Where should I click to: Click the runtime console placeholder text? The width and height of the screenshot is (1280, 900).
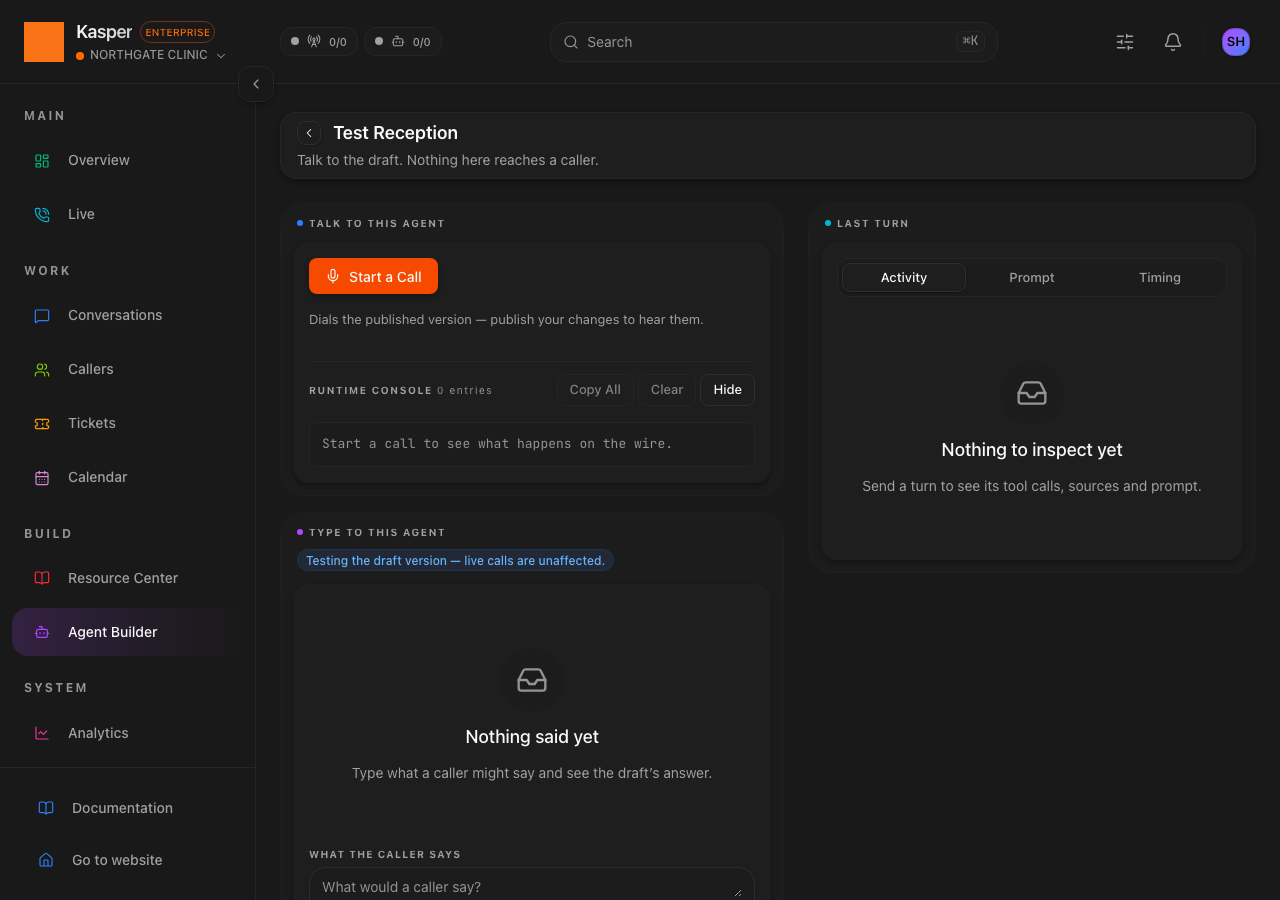point(497,444)
